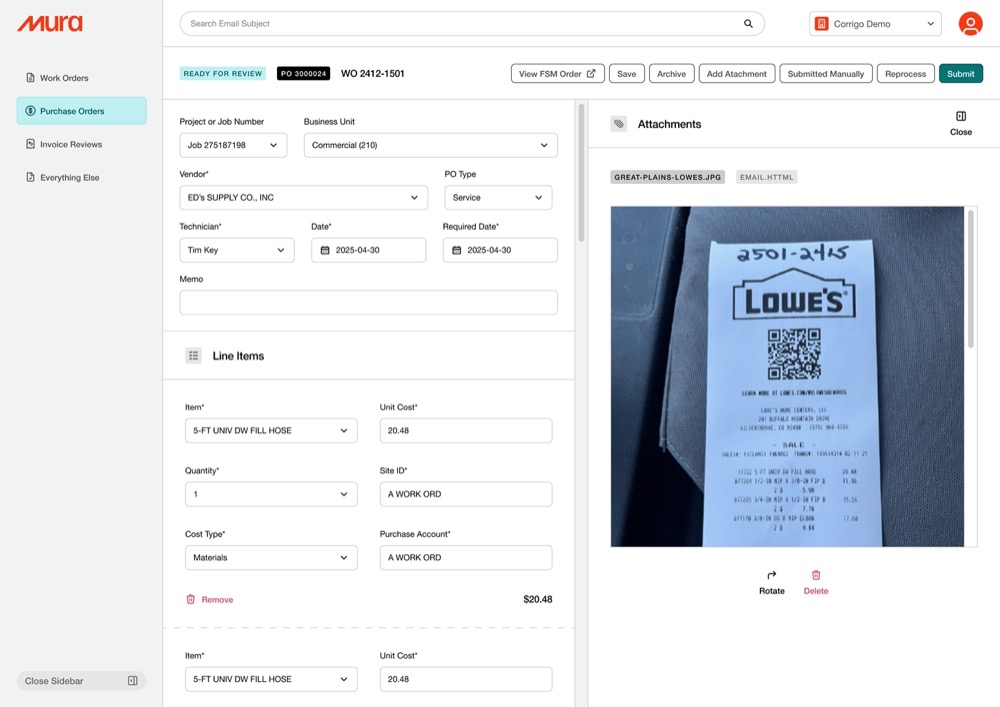Go to Work Orders in sidebar
This screenshot has width=1000, height=707.
(64, 78)
